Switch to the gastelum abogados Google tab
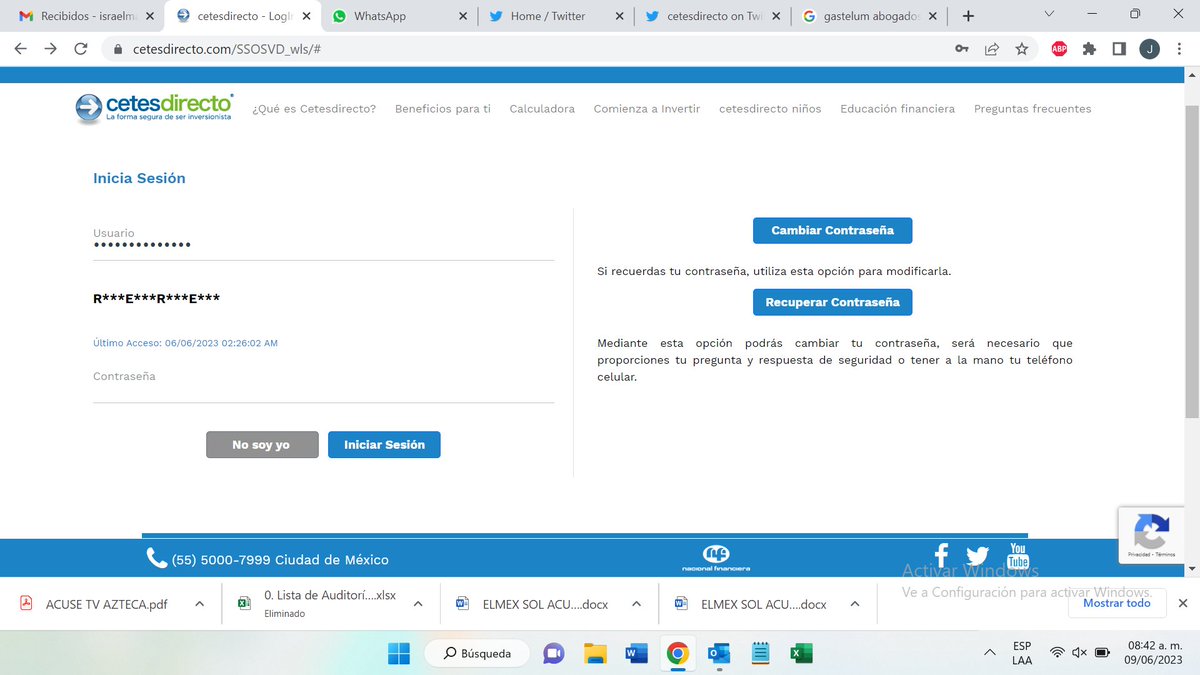The width and height of the screenshot is (1200, 675). pyautogui.click(x=868, y=16)
